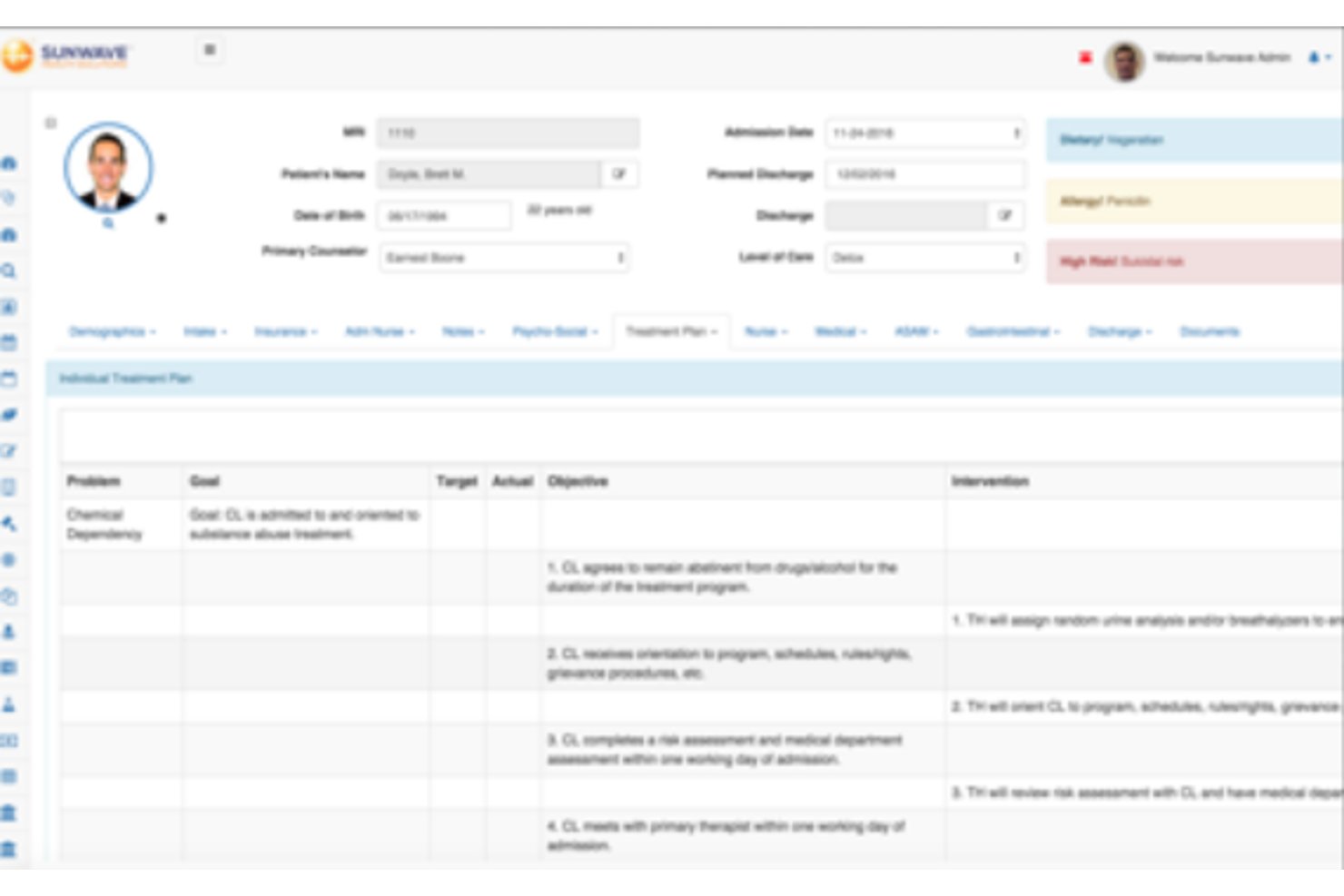The height and width of the screenshot is (896, 1344).
Task: Click the Welcome Sunwave Admin text
Action: point(1222,57)
